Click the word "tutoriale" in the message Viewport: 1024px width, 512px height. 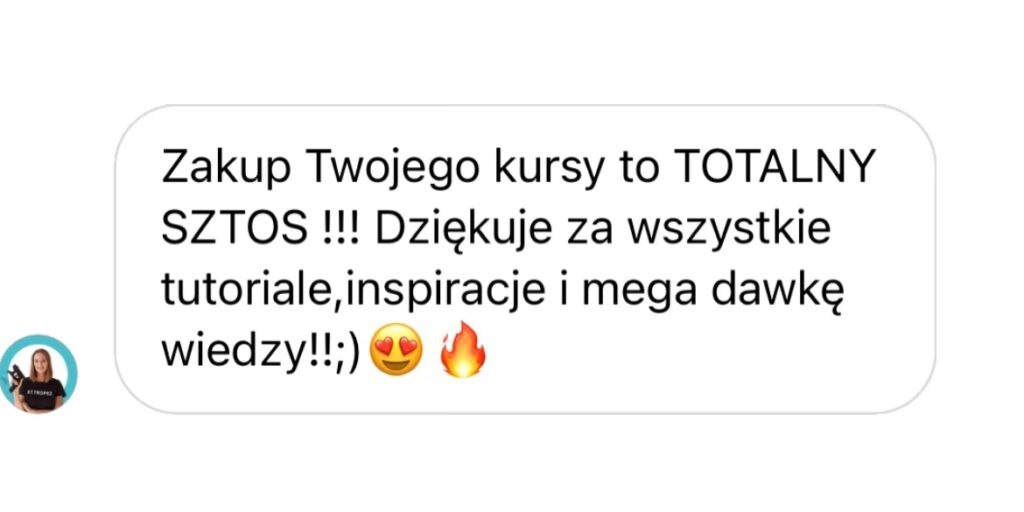click(x=242, y=290)
